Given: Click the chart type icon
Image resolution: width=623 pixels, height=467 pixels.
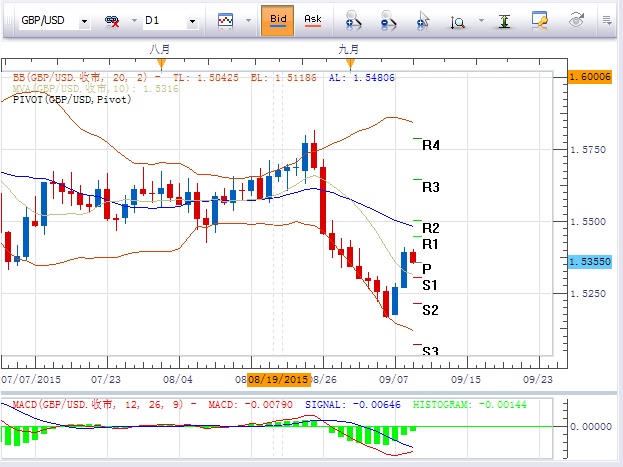Looking at the screenshot, I should point(225,21).
